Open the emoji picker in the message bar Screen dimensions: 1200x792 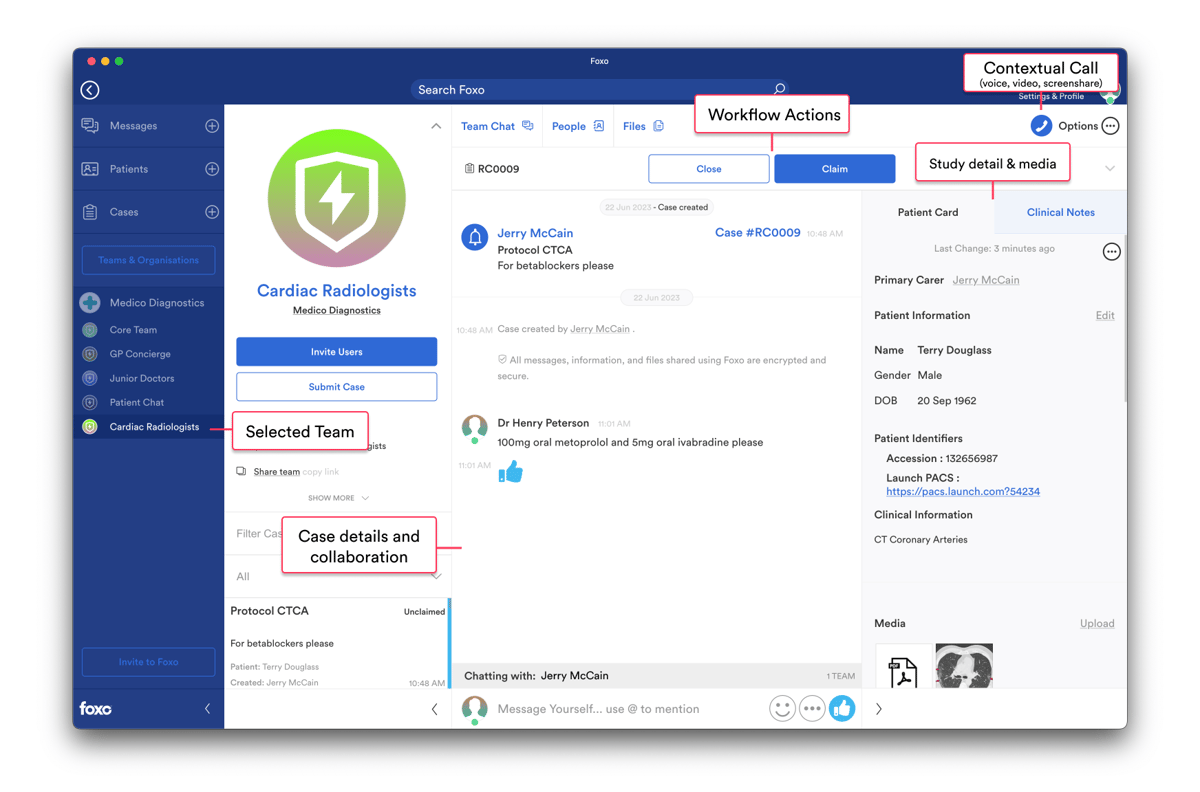(783, 708)
